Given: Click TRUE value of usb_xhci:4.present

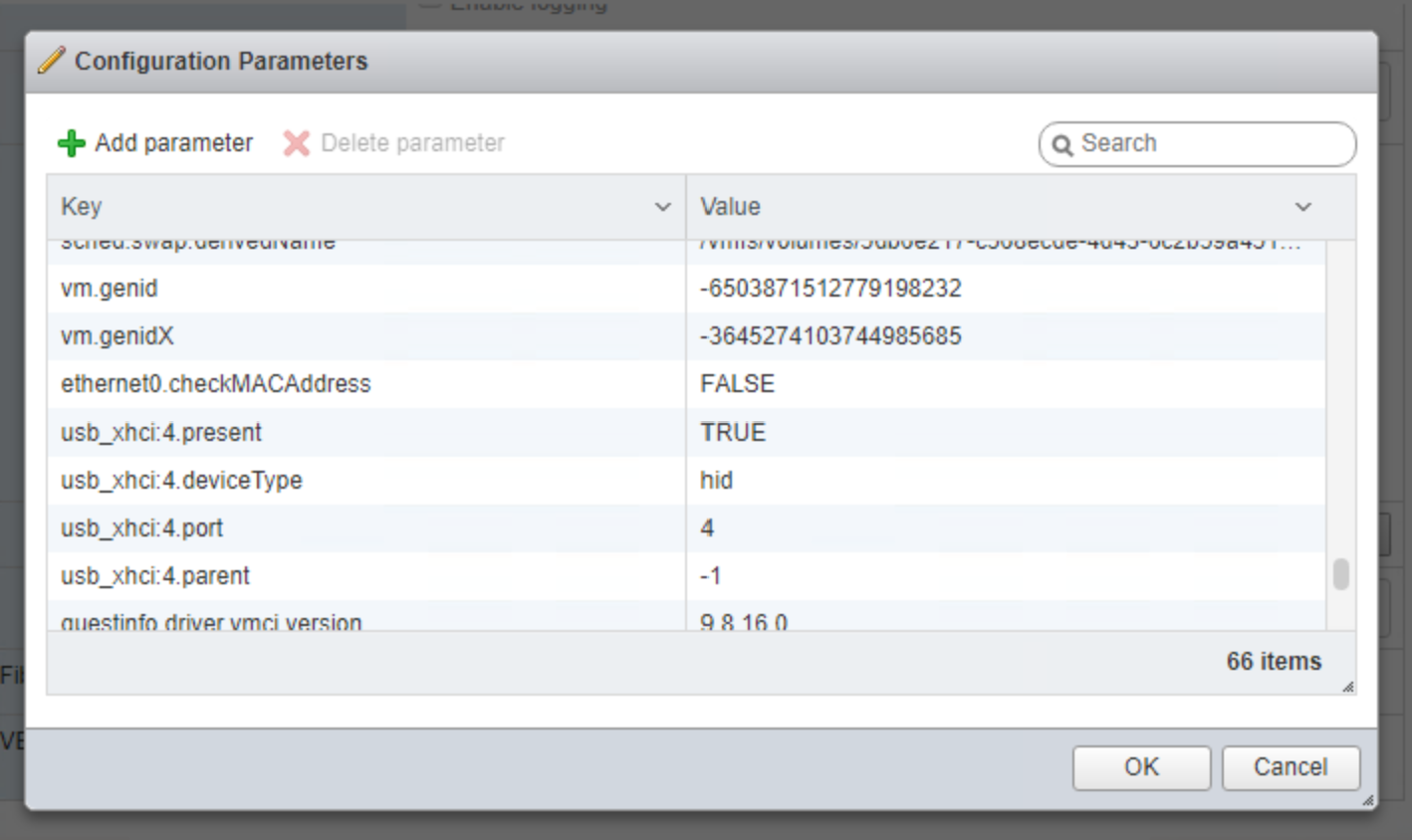Looking at the screenshot, I should pyautogui.click(x=733, y=433).
